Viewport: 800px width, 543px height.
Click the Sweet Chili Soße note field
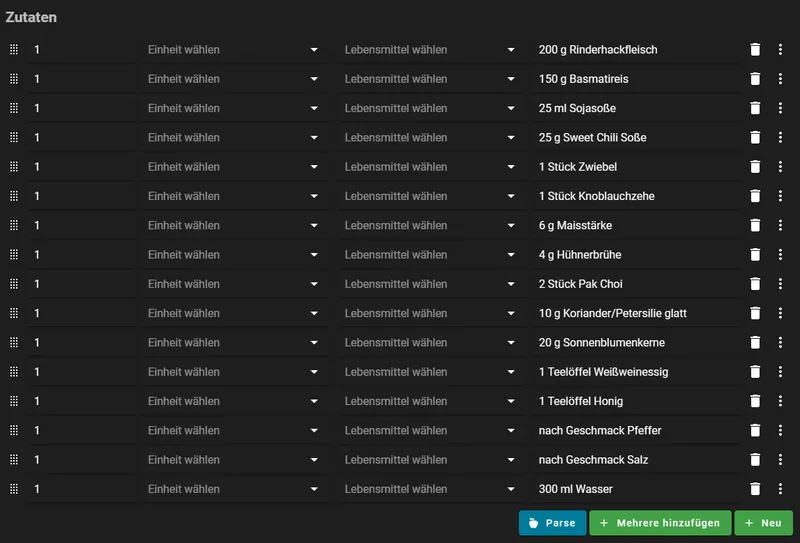[636, 138]
